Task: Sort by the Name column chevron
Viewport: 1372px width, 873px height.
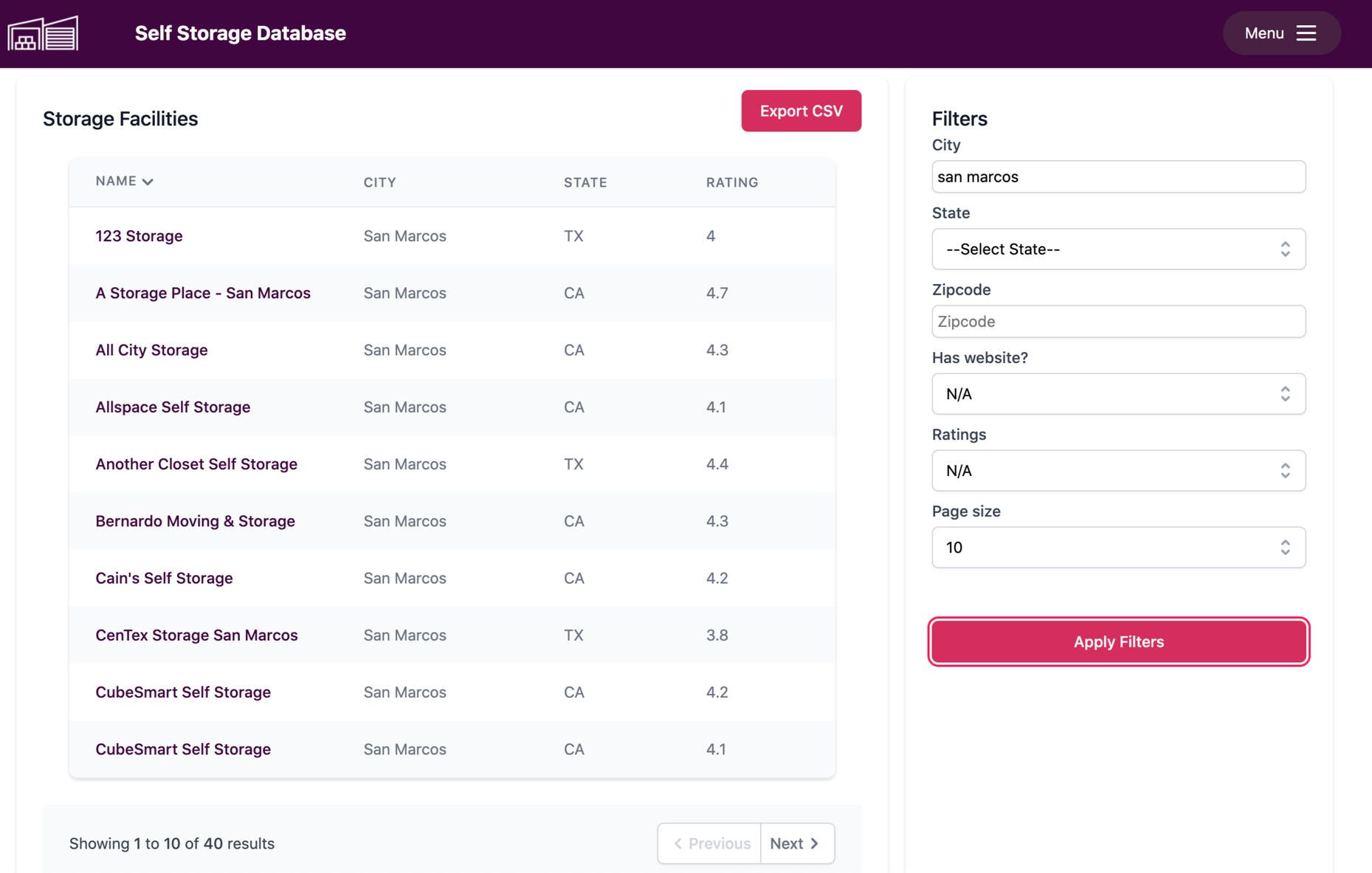Action: (x=148, y=182)
